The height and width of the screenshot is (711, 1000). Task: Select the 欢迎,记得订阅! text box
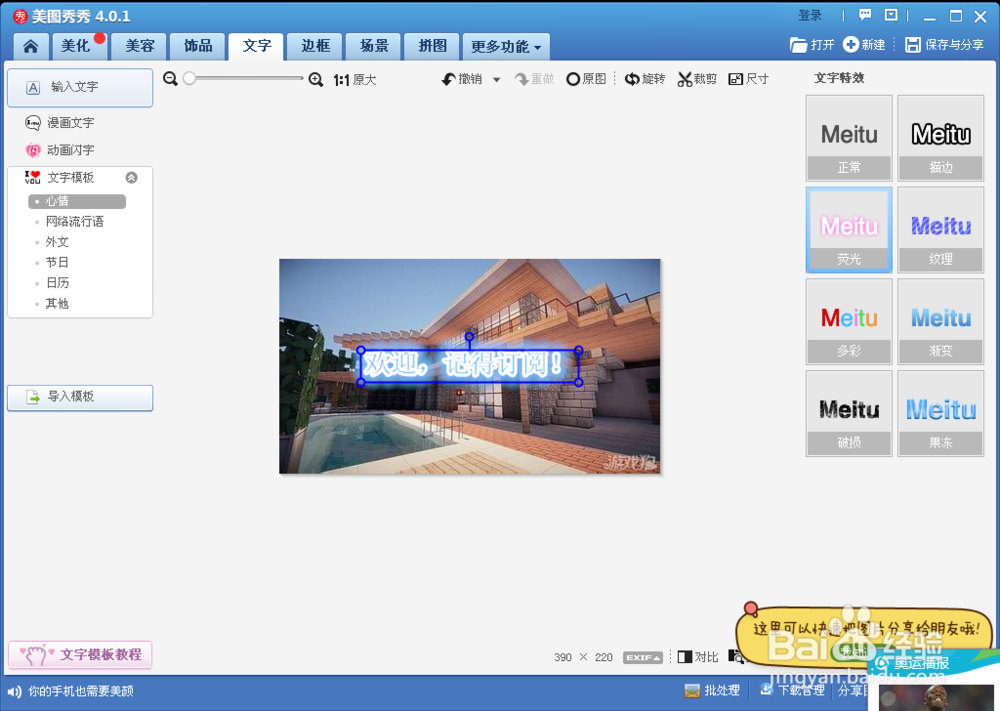[x=470, y=366]
